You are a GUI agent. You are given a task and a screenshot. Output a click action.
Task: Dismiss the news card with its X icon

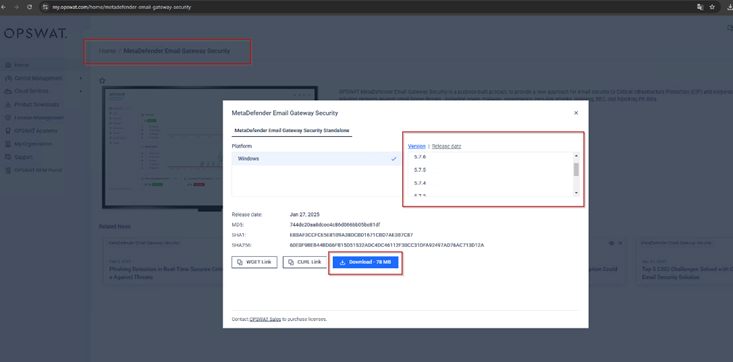tap(620, 243)
